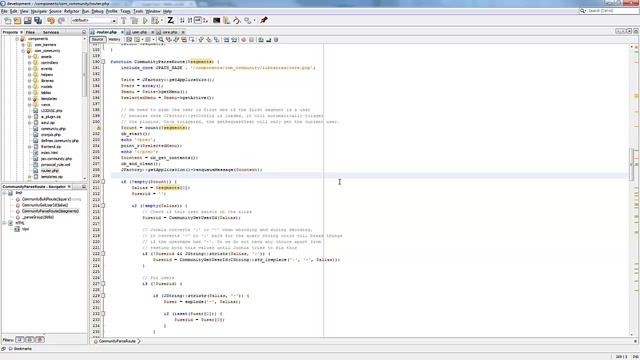Click the red Start Macro Recording icon
640x360 pixels.
(x=243, y=40)
